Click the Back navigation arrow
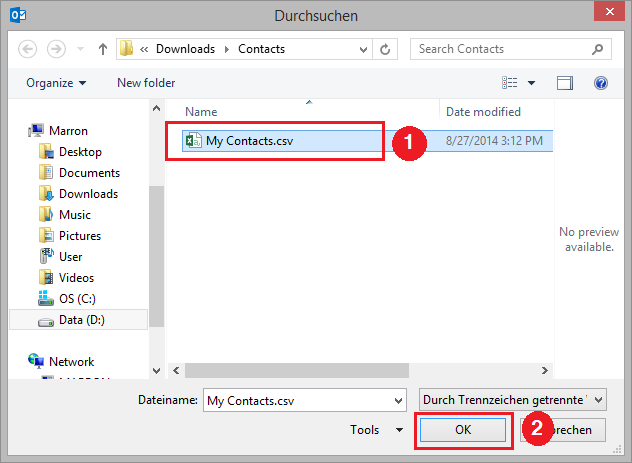The image size is (632, 463). 28,49
